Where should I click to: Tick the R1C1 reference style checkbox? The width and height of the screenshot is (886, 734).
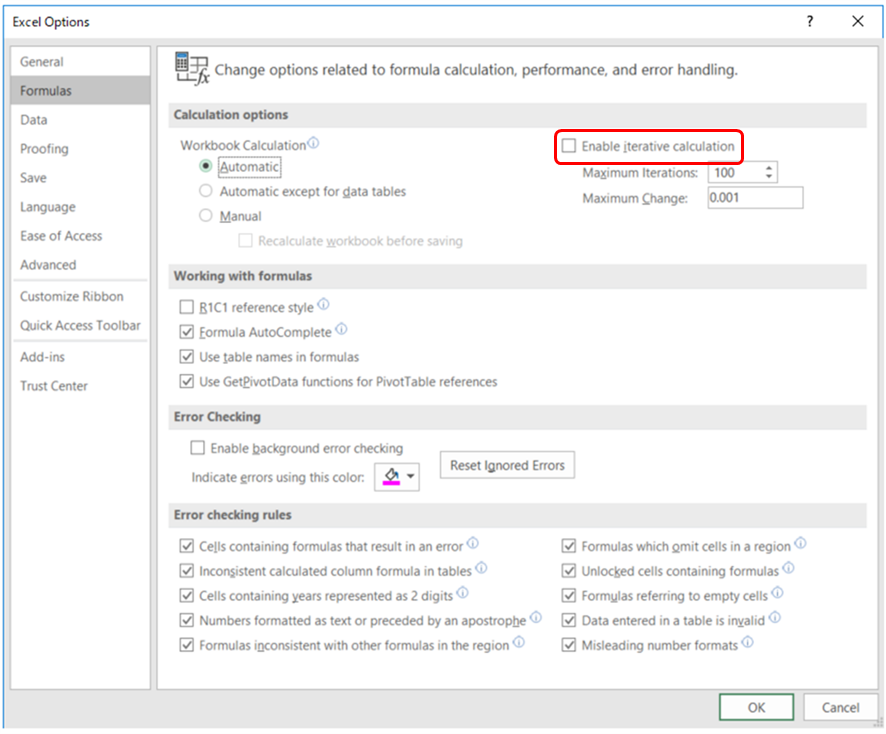click(186, 307)
